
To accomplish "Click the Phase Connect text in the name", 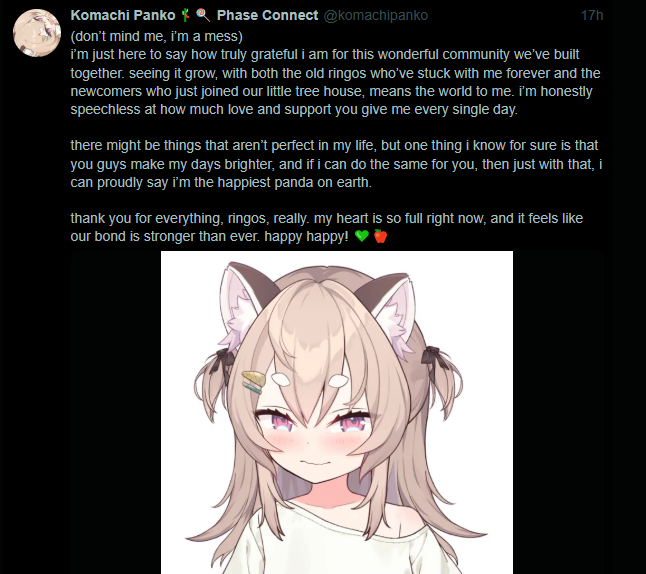I will (x=267, y=15).
